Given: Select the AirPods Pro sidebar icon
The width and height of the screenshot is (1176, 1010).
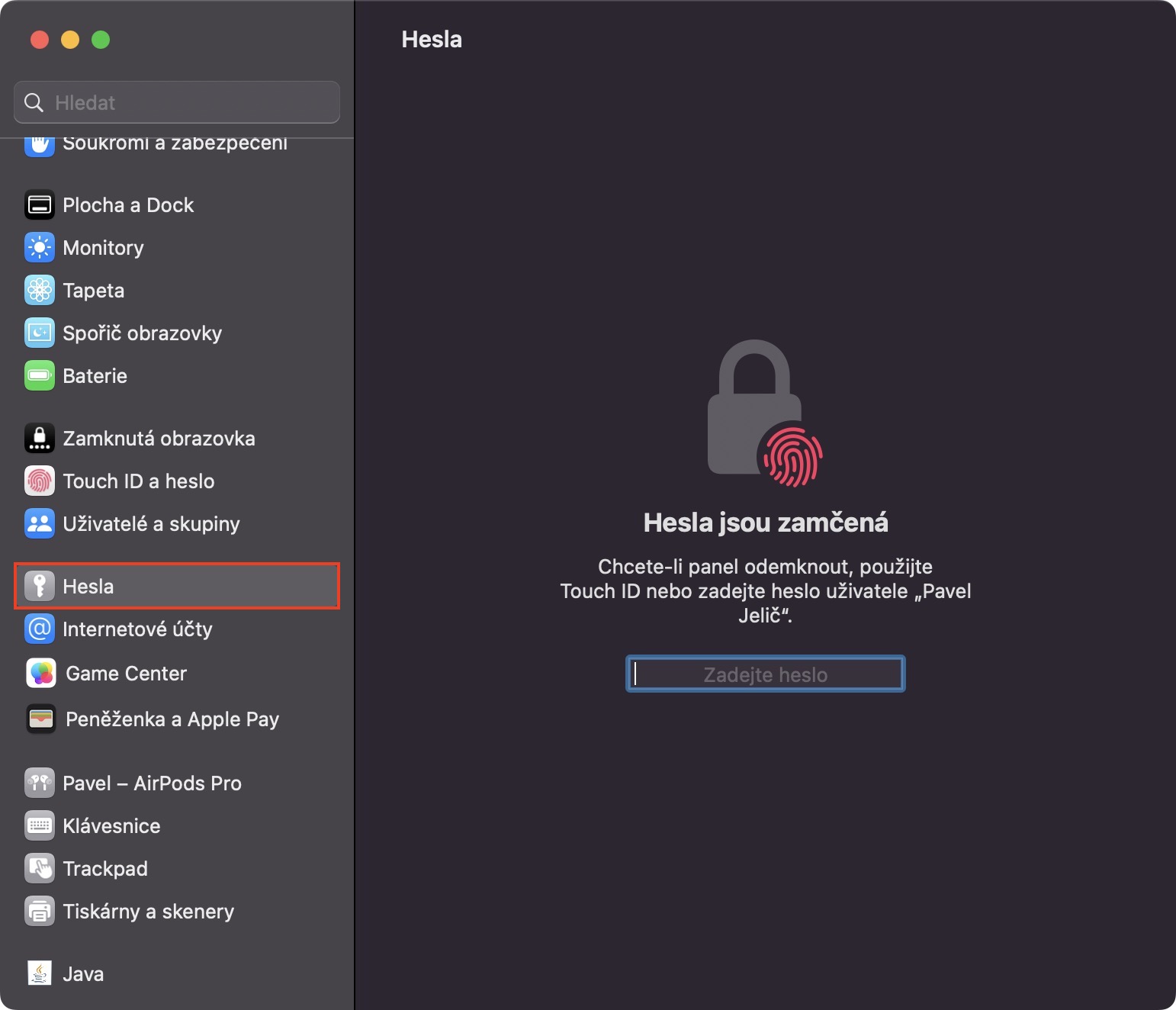Looking at the screenshot, I should pos(40,783).
